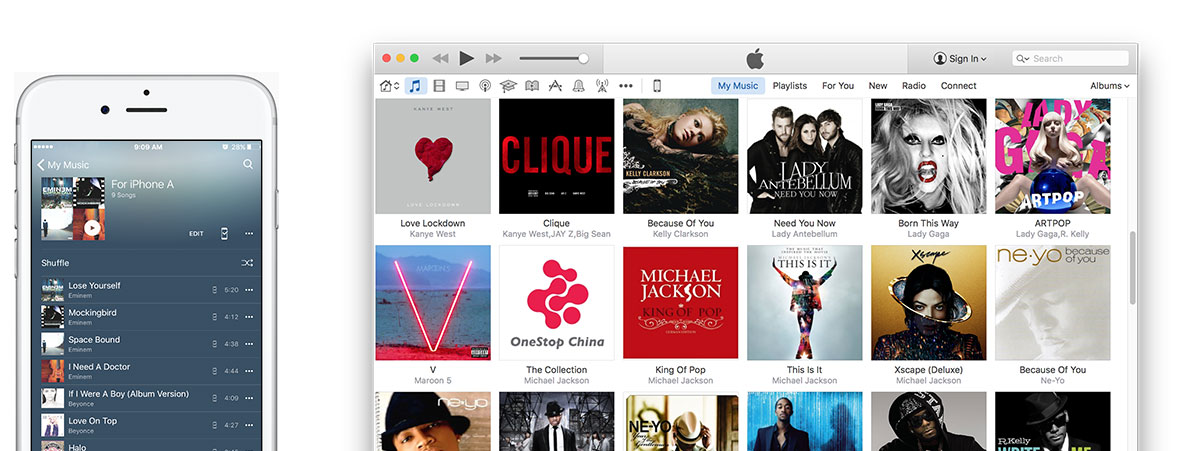Open the Clique album cover
Screen dimensions: 1191x451
pos(557,156)
